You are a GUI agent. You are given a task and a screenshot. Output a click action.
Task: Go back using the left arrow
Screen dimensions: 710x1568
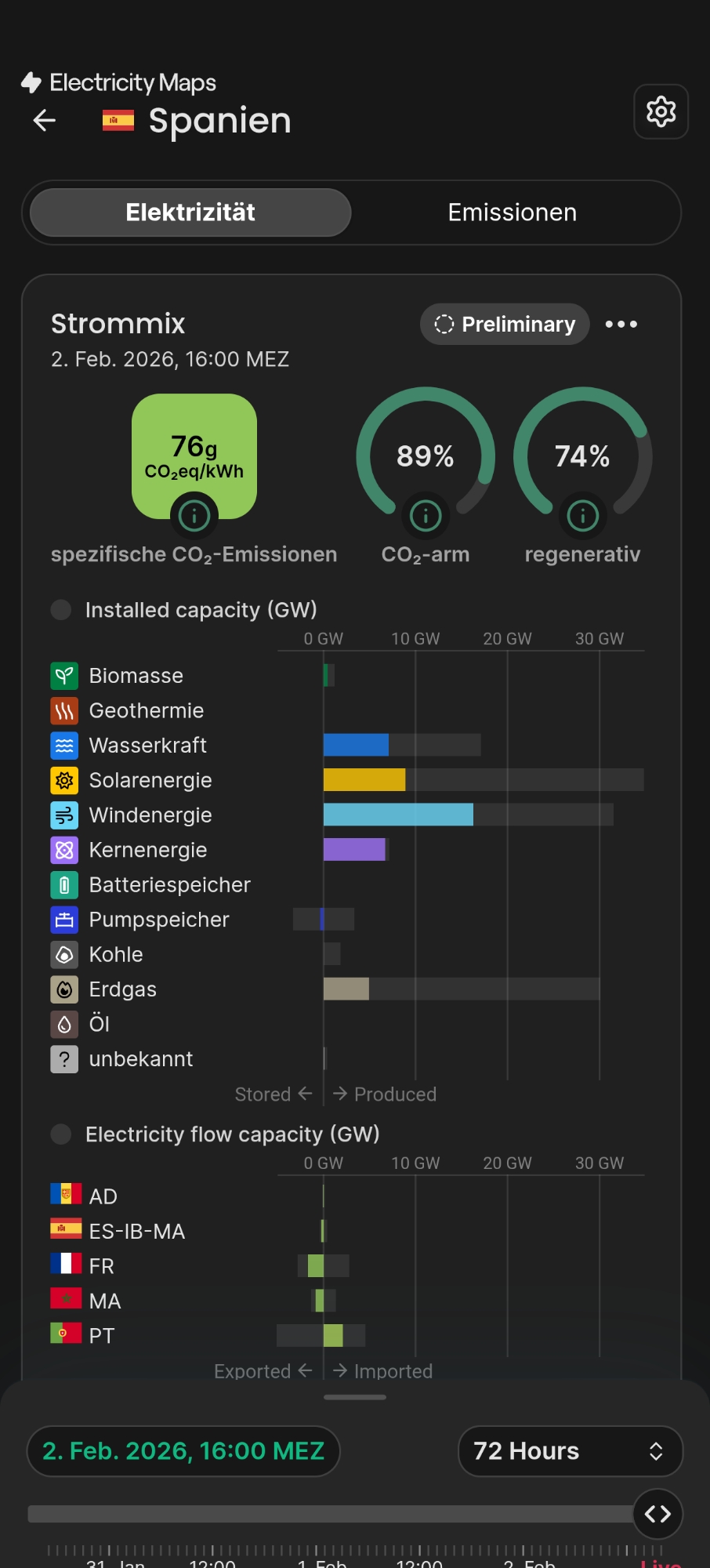pos(45,120)
